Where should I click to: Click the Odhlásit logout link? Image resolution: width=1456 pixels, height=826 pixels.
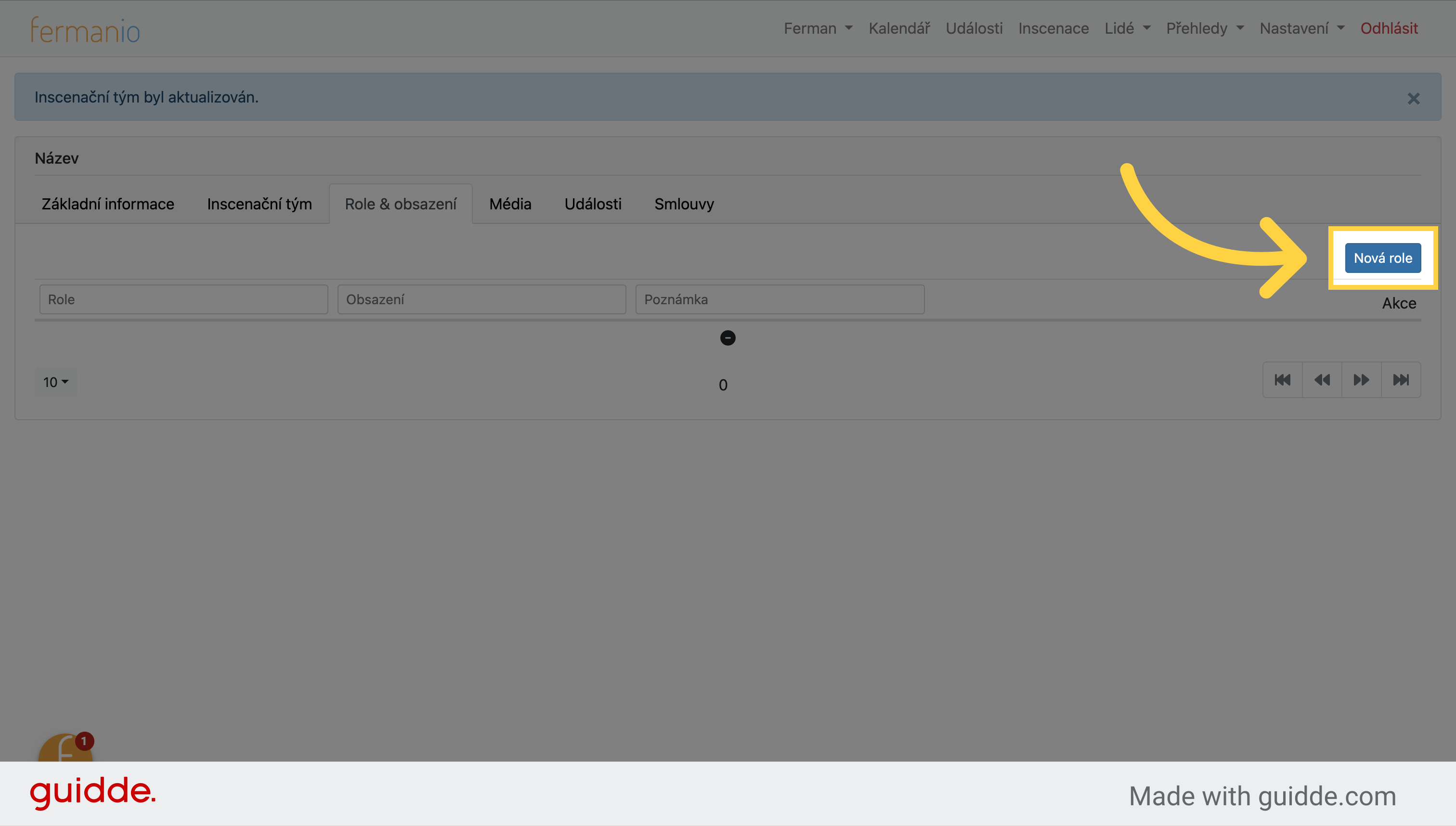(x=1389, y=28)
